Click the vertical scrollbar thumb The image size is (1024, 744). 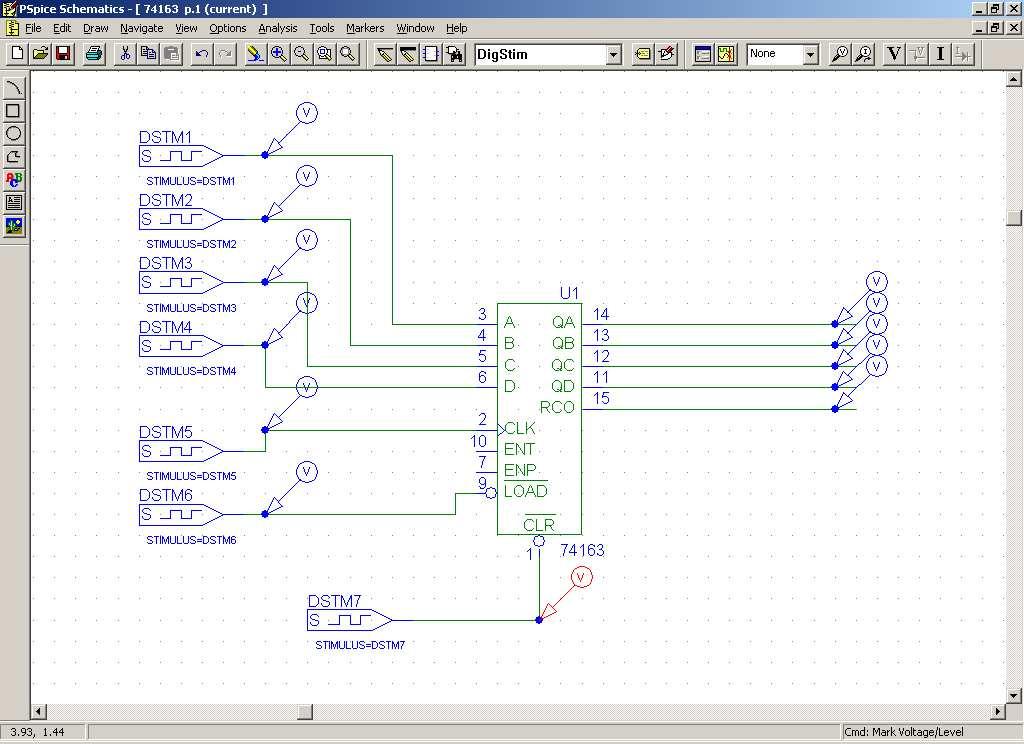[x=1013, y=218]
